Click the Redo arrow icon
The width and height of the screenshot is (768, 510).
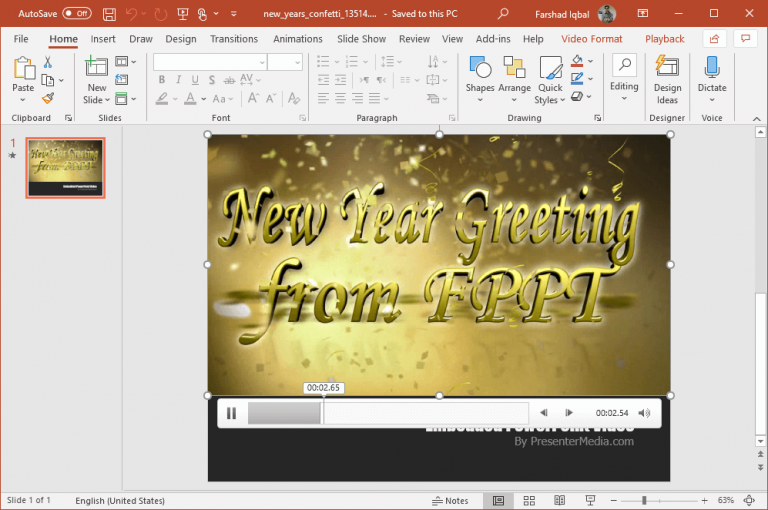(160, 14)
